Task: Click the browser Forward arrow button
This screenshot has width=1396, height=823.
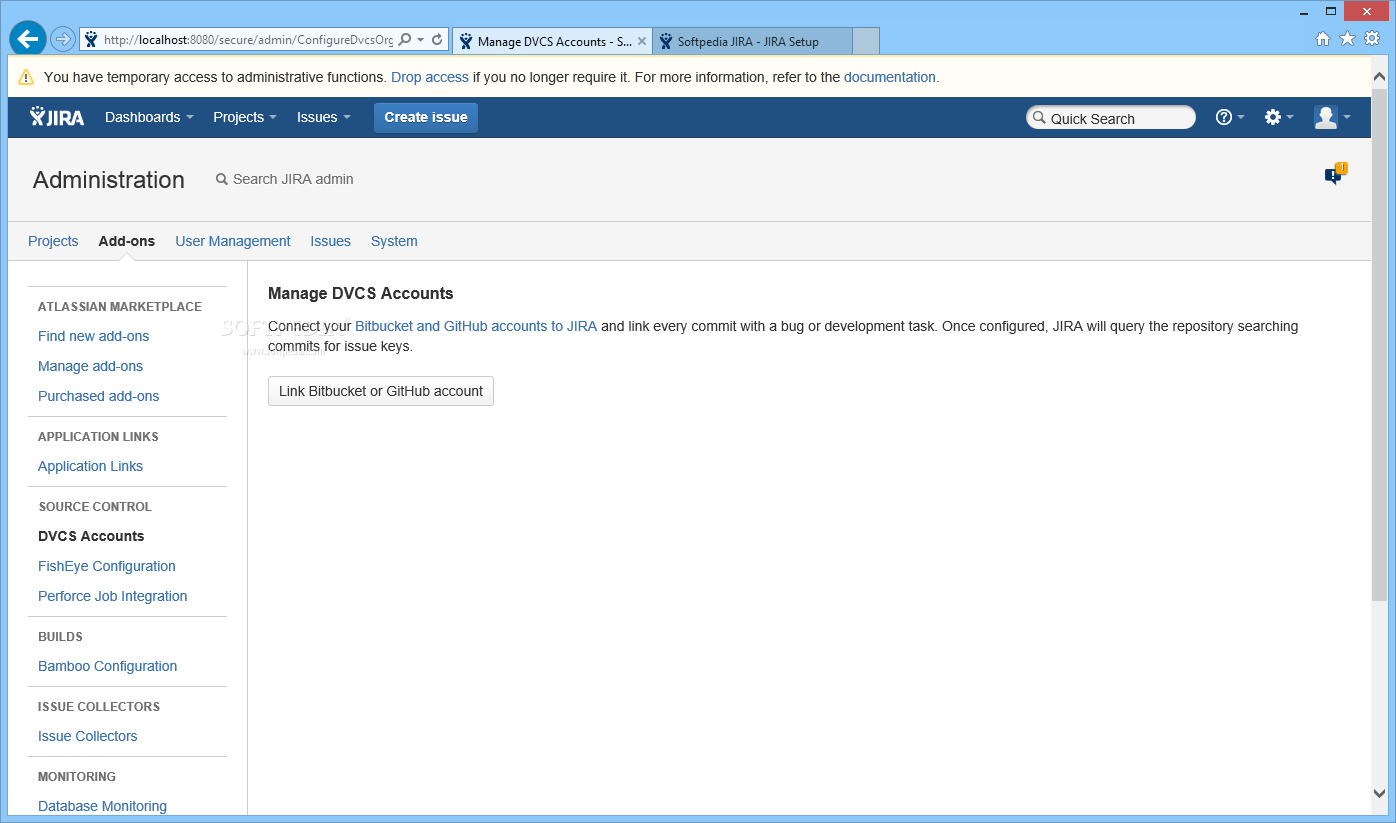Action: tap(63, 40)
